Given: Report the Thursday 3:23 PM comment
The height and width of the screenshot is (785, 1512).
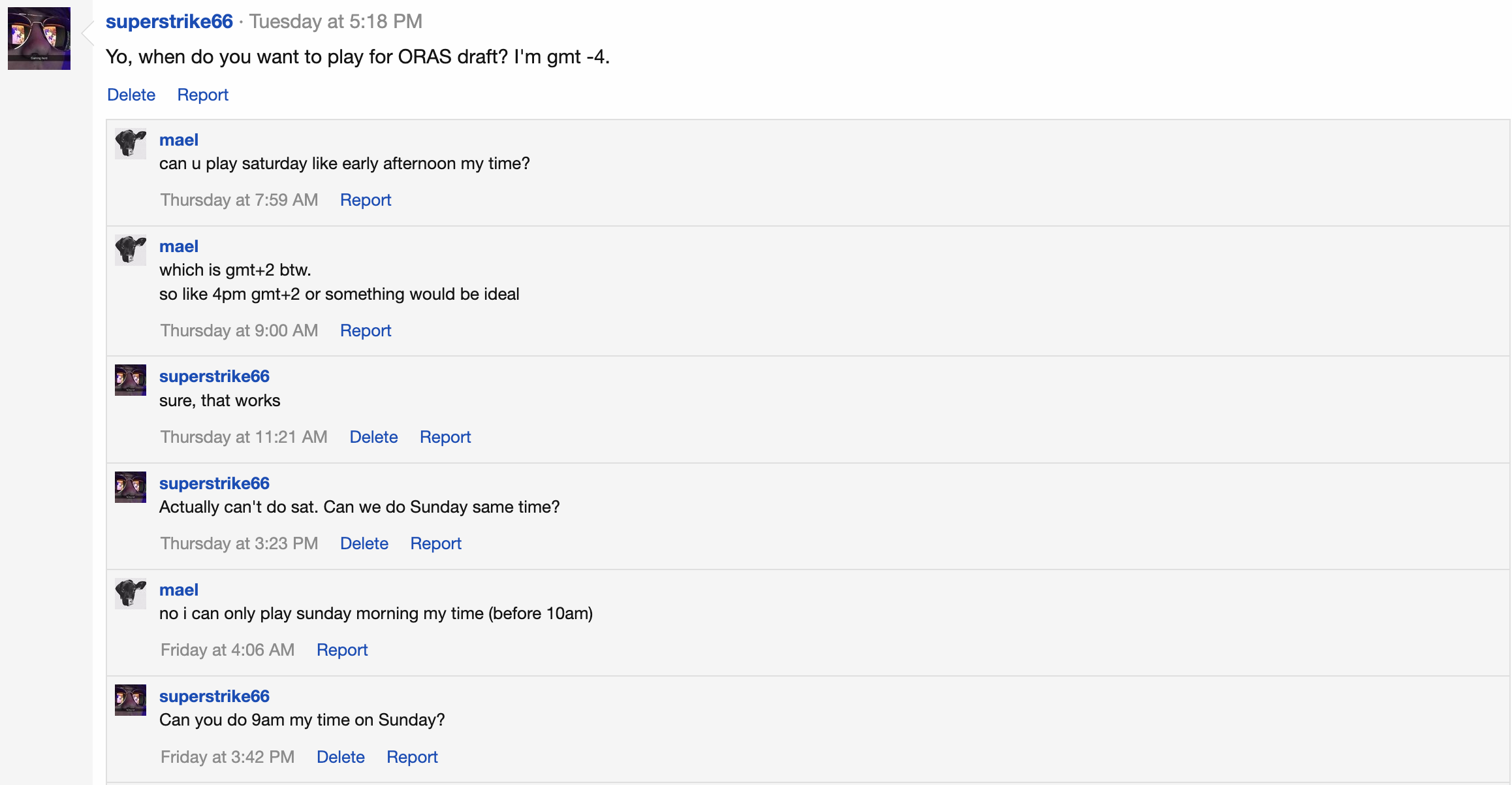Looking at the screenshot, I should 435,543.
